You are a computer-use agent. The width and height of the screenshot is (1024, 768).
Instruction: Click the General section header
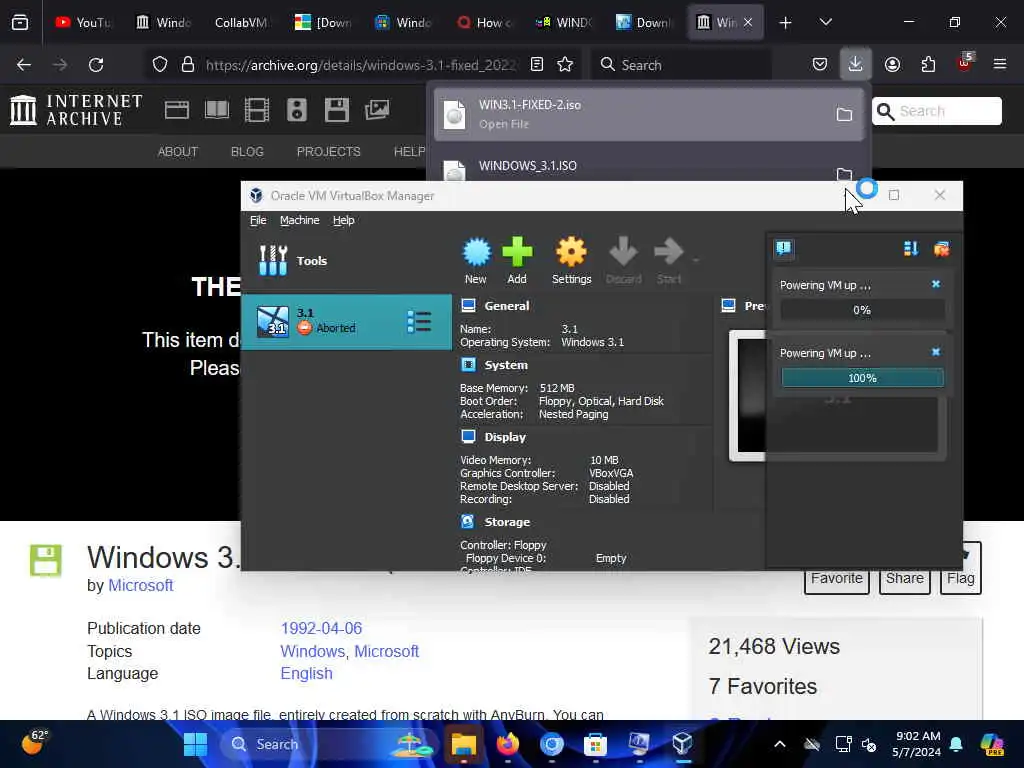point(506,306)
